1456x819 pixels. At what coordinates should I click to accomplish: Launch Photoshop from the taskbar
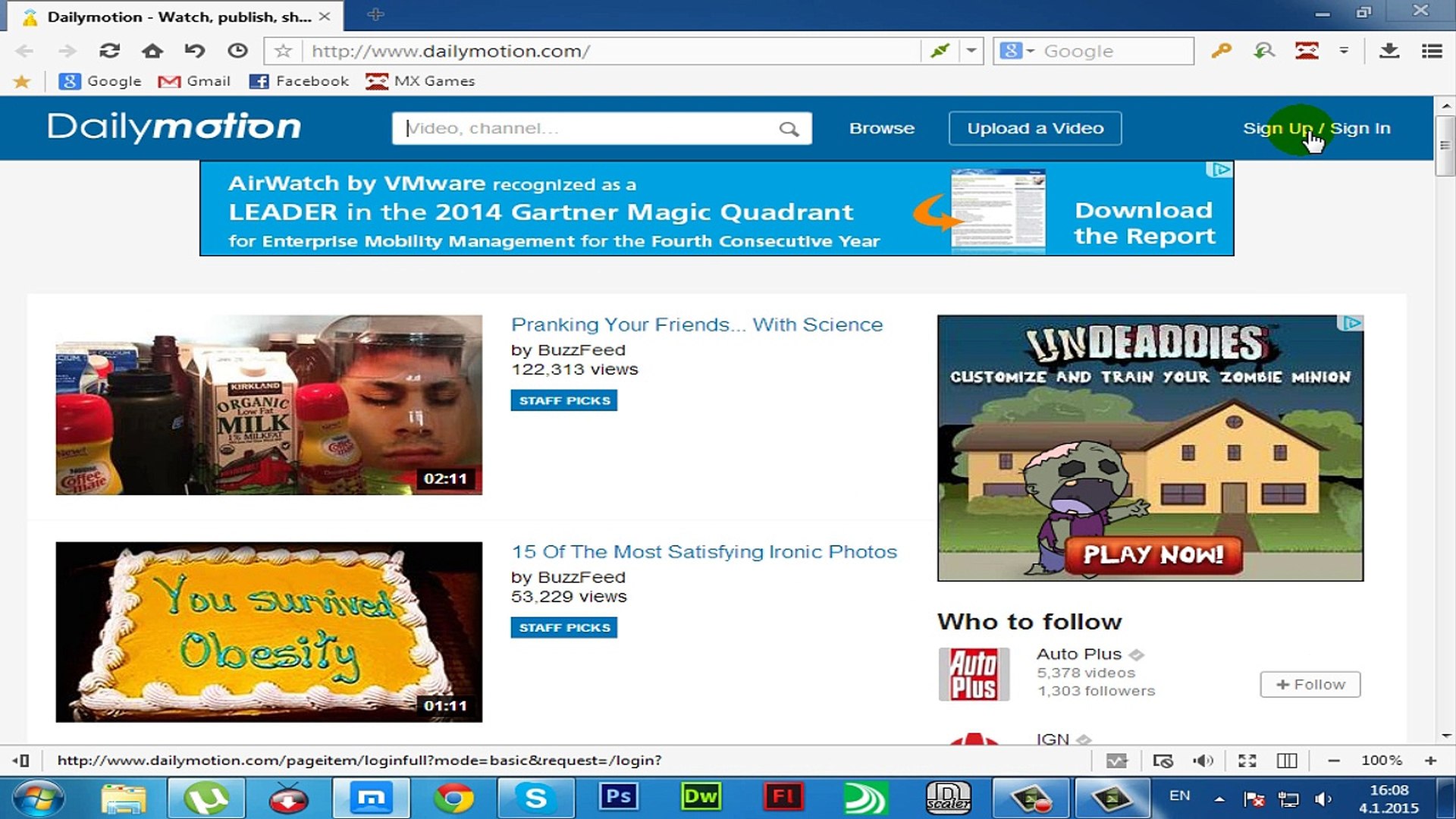(618, 797)
